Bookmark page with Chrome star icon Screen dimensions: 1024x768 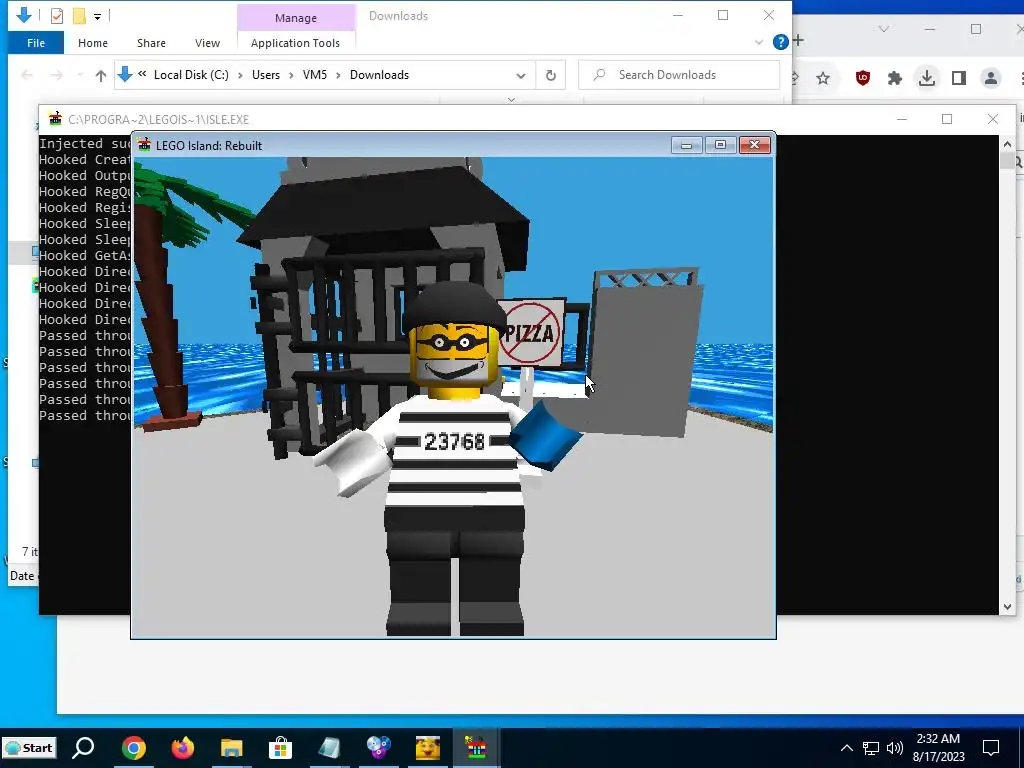(823, 78)
